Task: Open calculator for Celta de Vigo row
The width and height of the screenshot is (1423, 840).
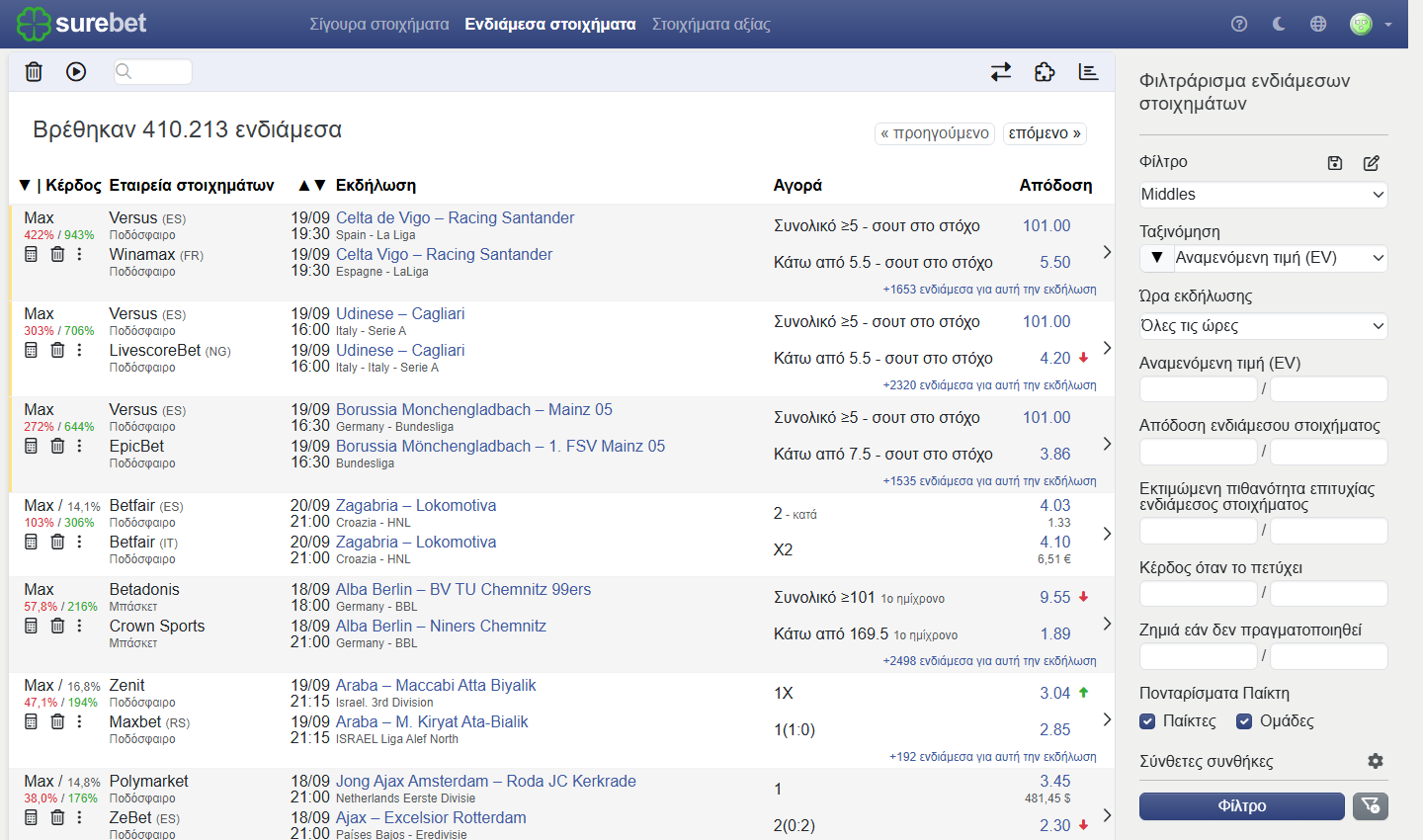Action: coord(31,254)
